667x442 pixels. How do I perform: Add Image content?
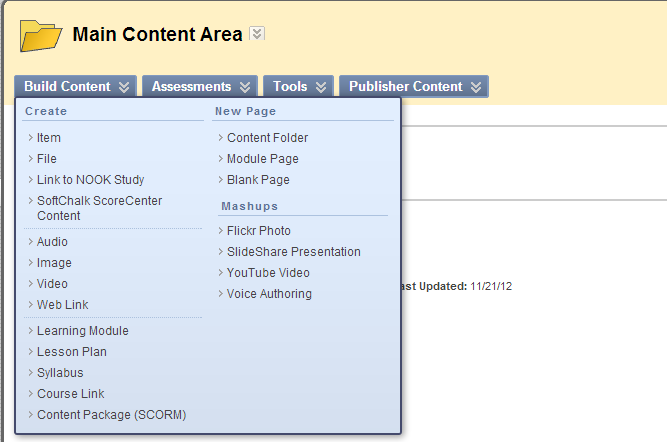coord(54,263)
